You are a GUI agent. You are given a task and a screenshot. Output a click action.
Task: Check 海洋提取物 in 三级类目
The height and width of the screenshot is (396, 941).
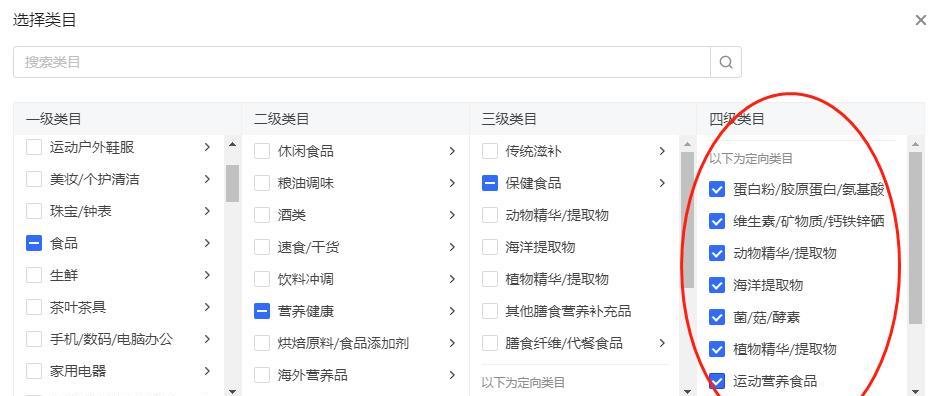coord(490,247)
